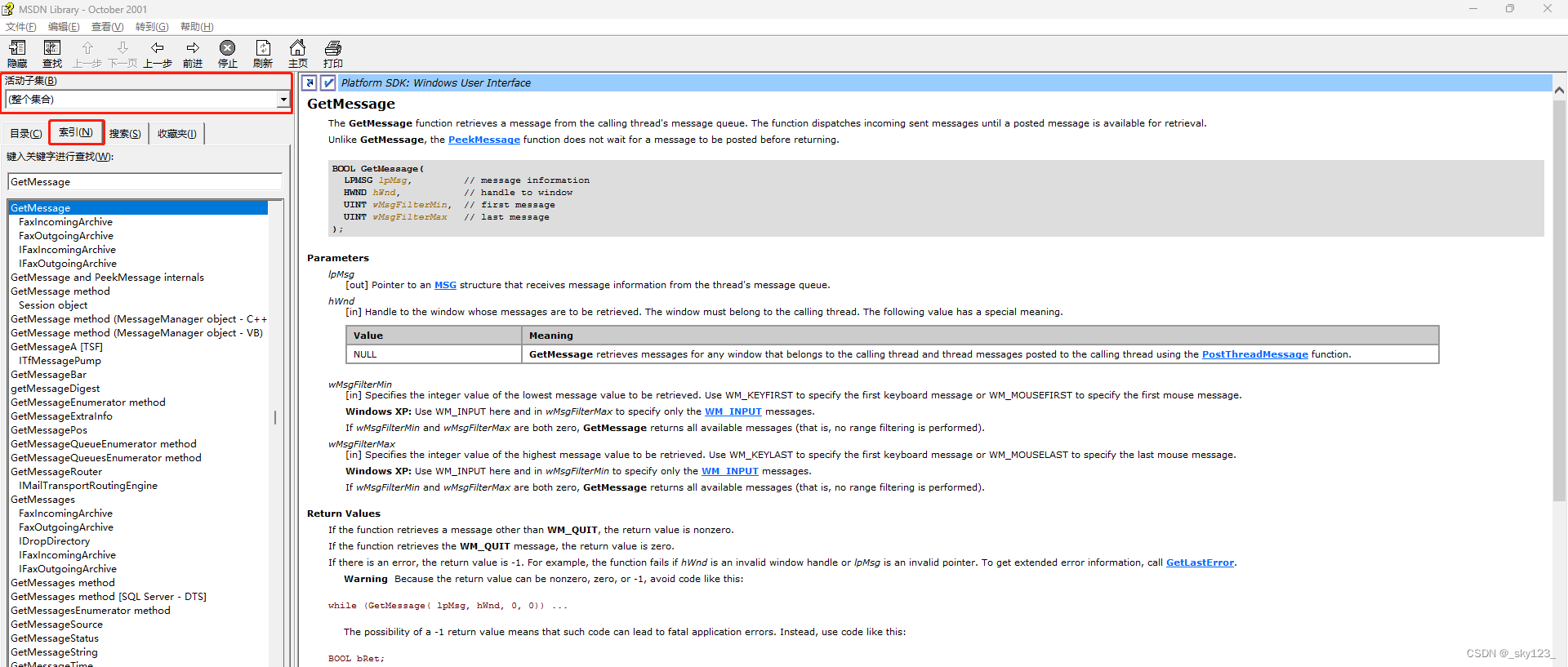Select 'GetMessageQueueEnumerator method' index entry
Screen dimensions: 1568x667
point(103,444)
